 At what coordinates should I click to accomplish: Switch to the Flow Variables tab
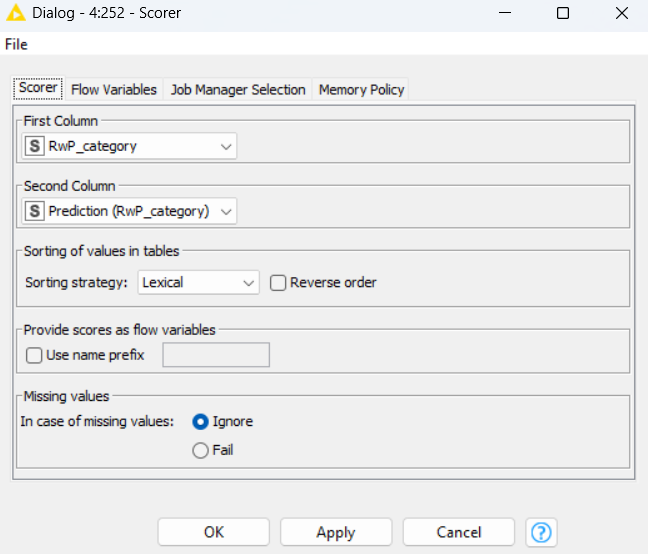click(114, 89)
